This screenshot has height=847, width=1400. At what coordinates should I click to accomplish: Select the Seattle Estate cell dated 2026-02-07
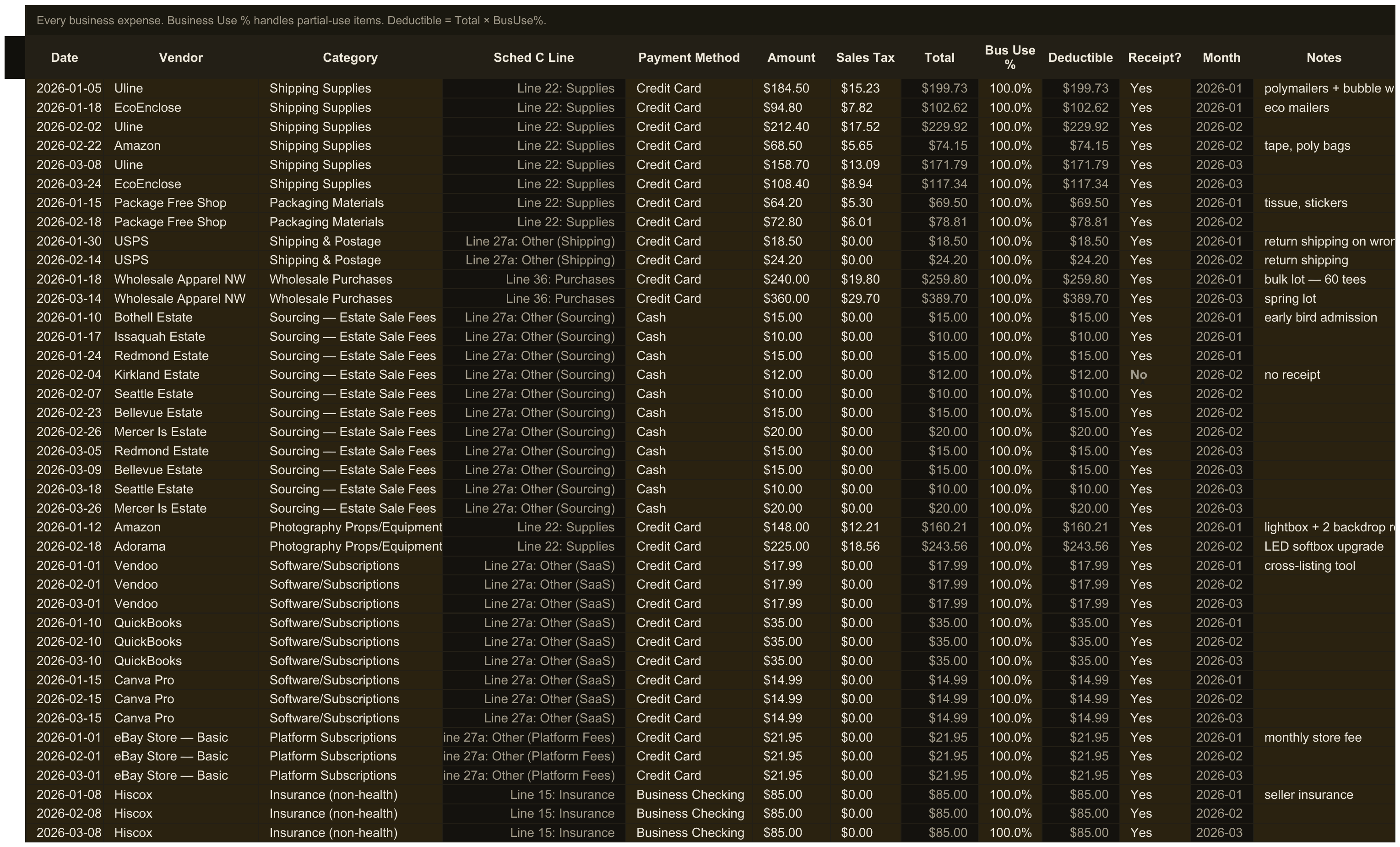point(181,394)
